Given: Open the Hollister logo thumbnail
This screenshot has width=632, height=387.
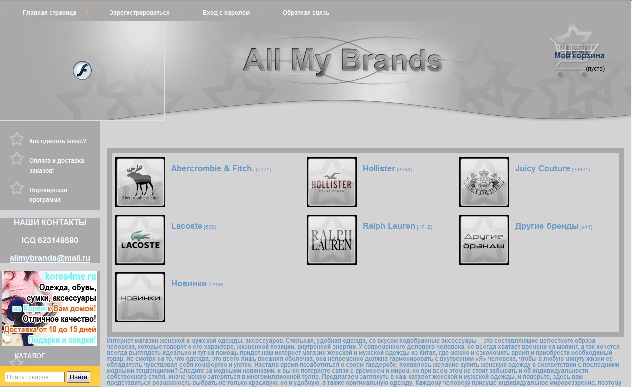Looking at the screenshot, I should pos(332,182).
